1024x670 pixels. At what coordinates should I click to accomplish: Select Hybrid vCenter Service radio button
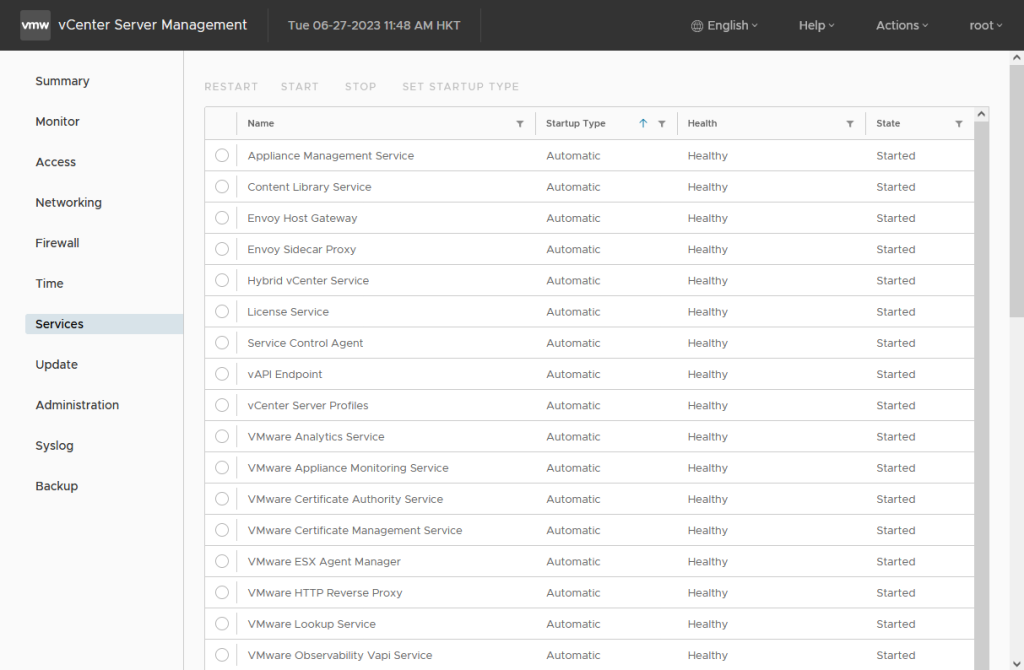[222, 280]
